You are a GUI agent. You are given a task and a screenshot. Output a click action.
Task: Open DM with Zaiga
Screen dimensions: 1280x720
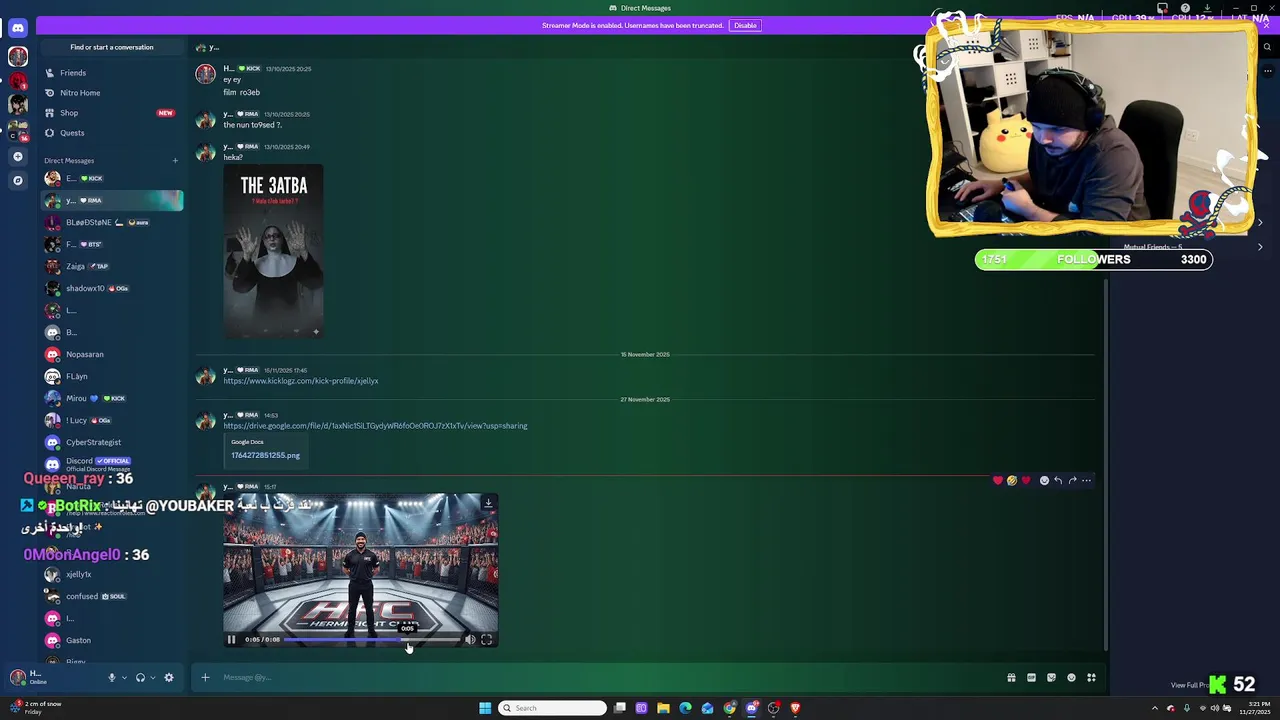[112, 266]
